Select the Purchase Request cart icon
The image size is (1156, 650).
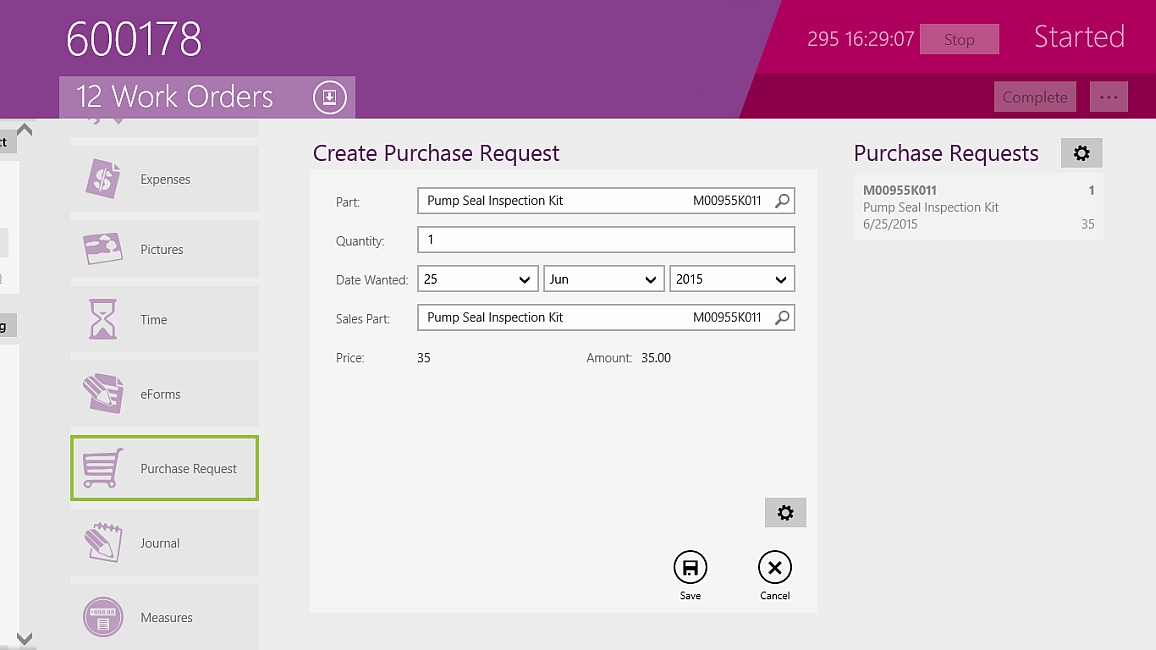point(102,468)
